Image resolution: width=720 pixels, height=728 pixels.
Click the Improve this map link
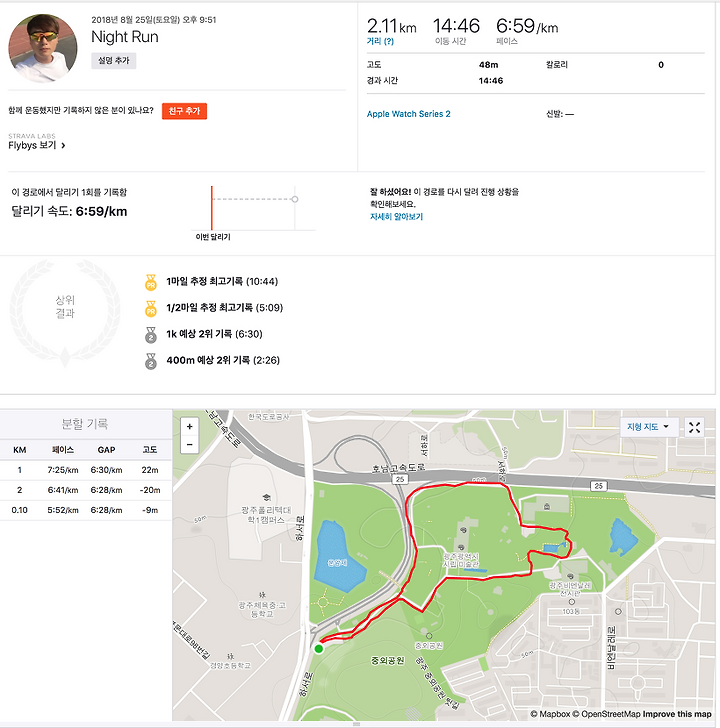pos(677,714)
